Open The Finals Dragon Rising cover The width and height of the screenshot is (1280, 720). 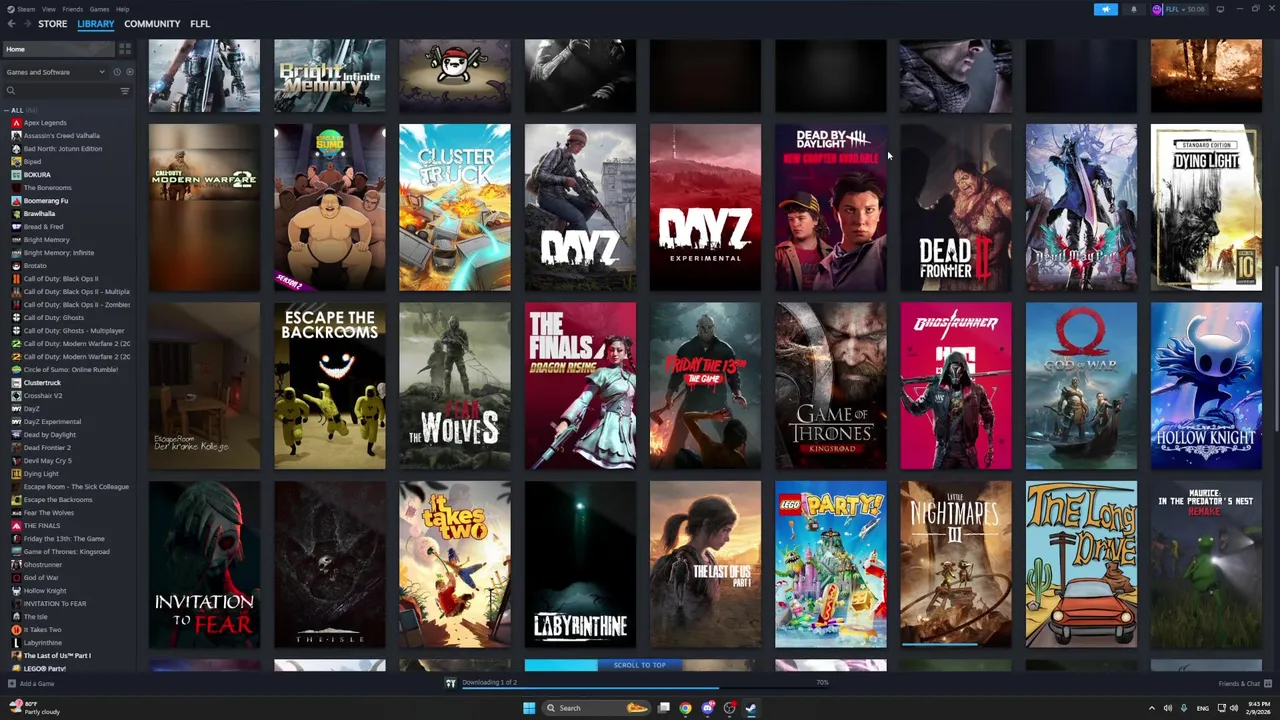pyautogui.click(x=580, y=386)
